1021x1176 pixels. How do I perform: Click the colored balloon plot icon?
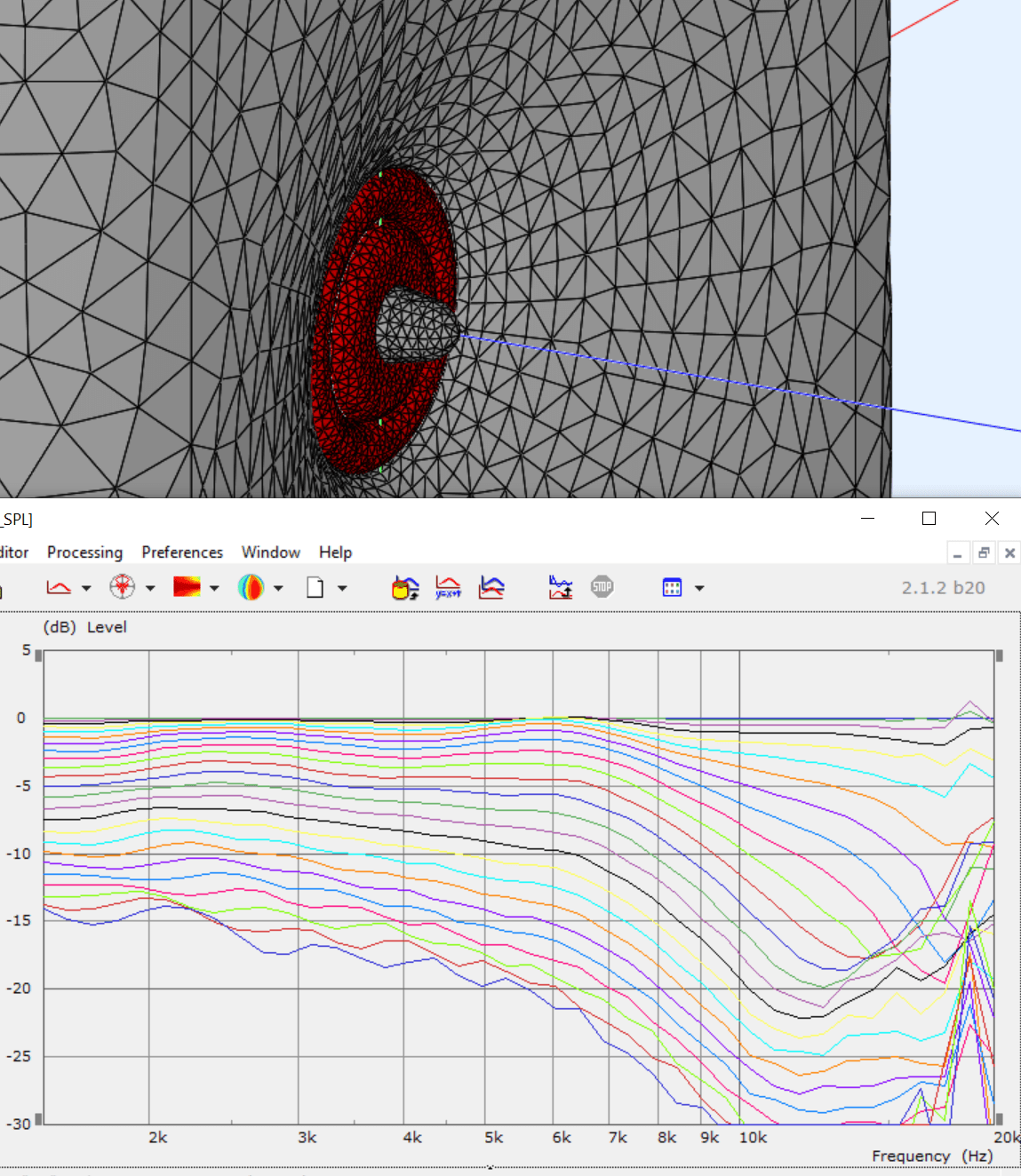pyautogui.click(x=251, y=587)
